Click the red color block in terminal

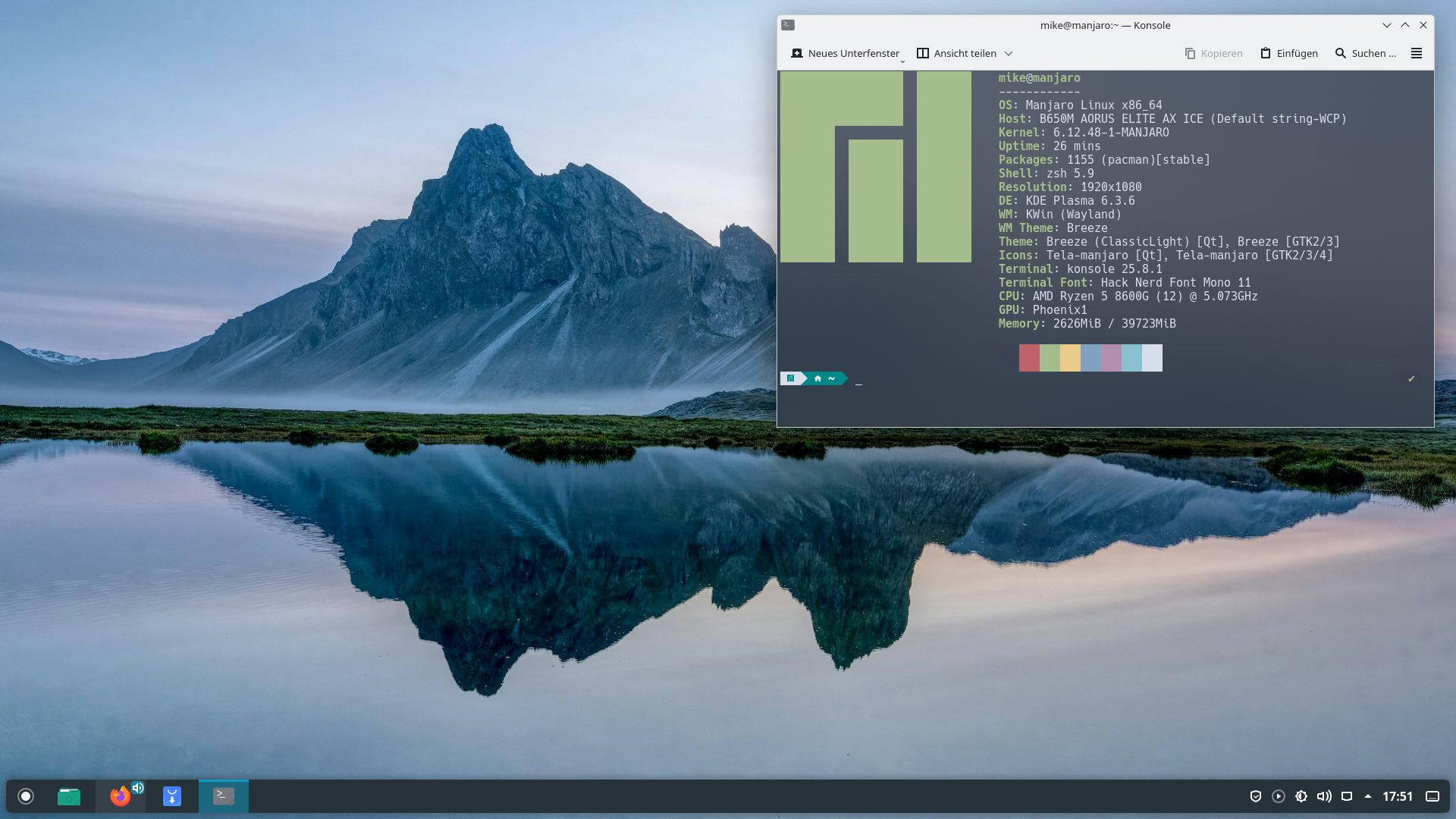point(1029,358)
